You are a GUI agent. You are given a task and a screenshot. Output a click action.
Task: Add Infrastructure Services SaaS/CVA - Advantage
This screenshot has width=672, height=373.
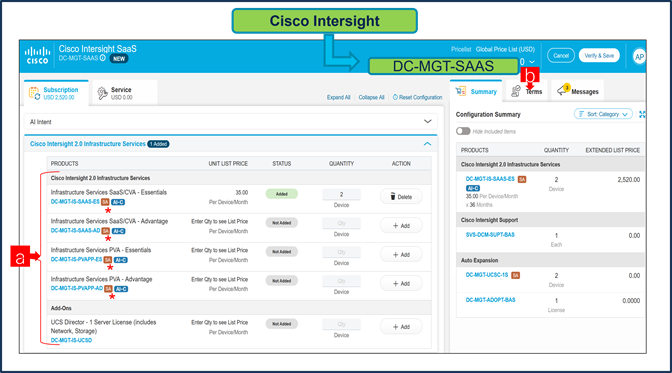[401, 226]
